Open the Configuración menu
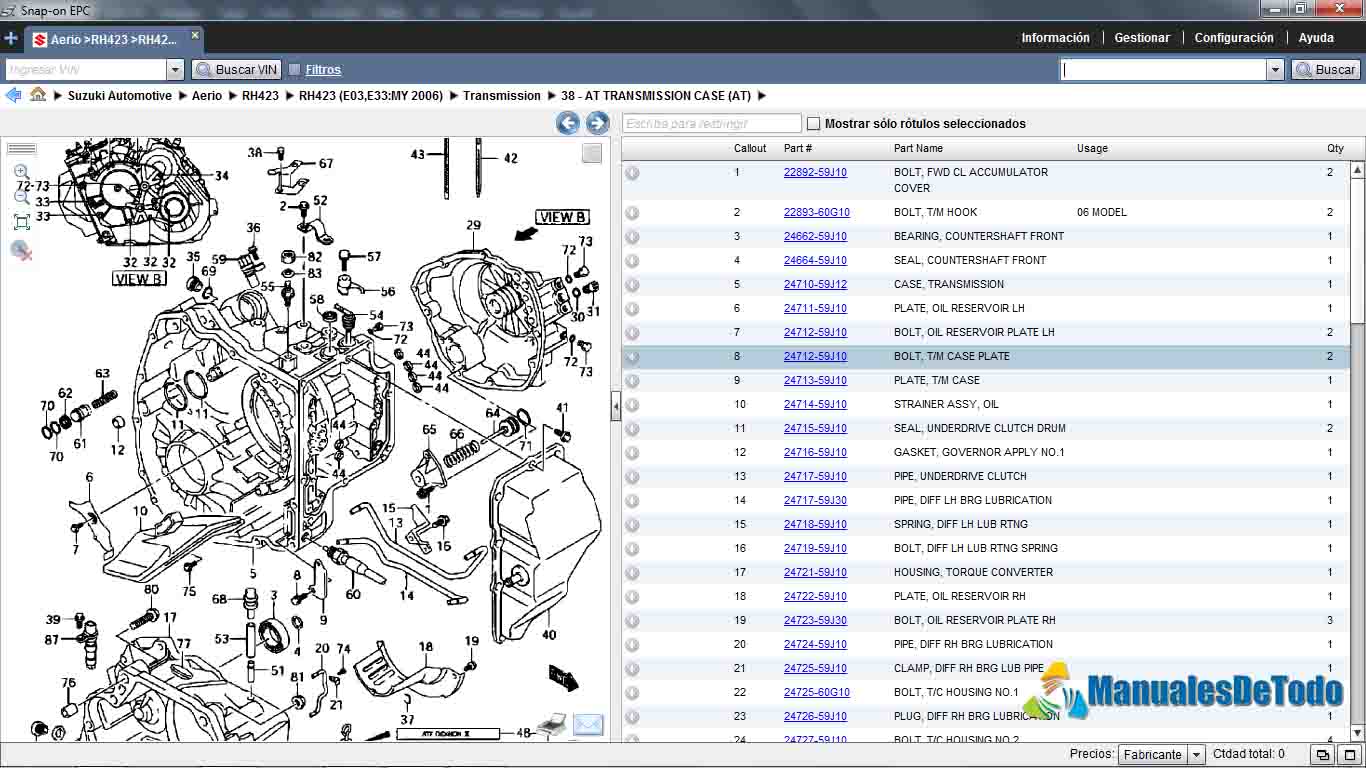 click(1234, 38)
